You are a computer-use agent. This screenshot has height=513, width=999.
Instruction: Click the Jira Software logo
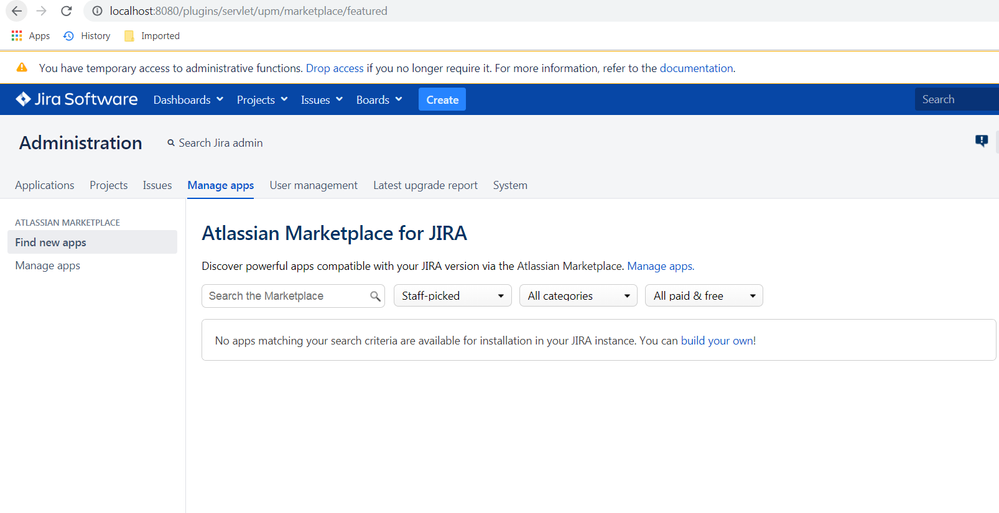[x=76, y=99]
